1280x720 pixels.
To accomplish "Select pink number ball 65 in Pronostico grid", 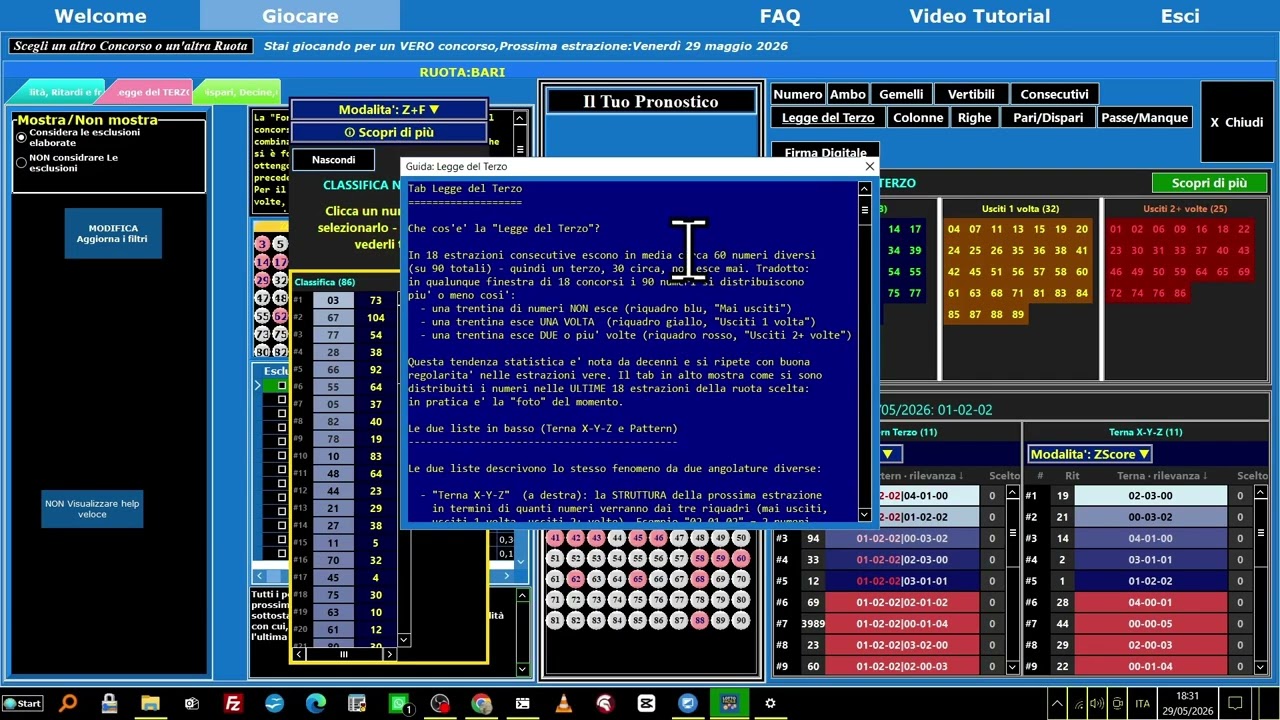I will click(636, 579).
